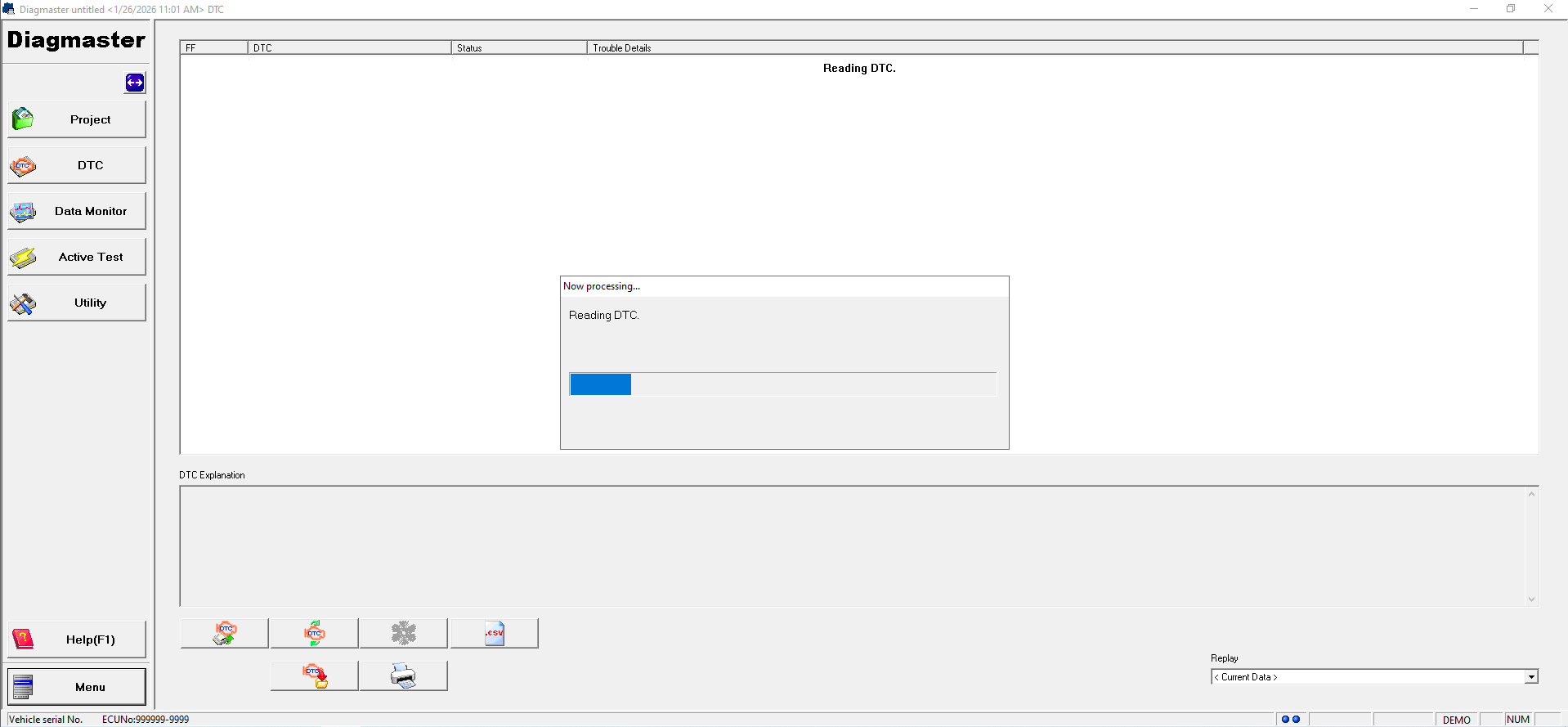Click the greyed-out snowflake freeze frame icon
This screenshot has height=727, width=1568.
coord(404,633)
